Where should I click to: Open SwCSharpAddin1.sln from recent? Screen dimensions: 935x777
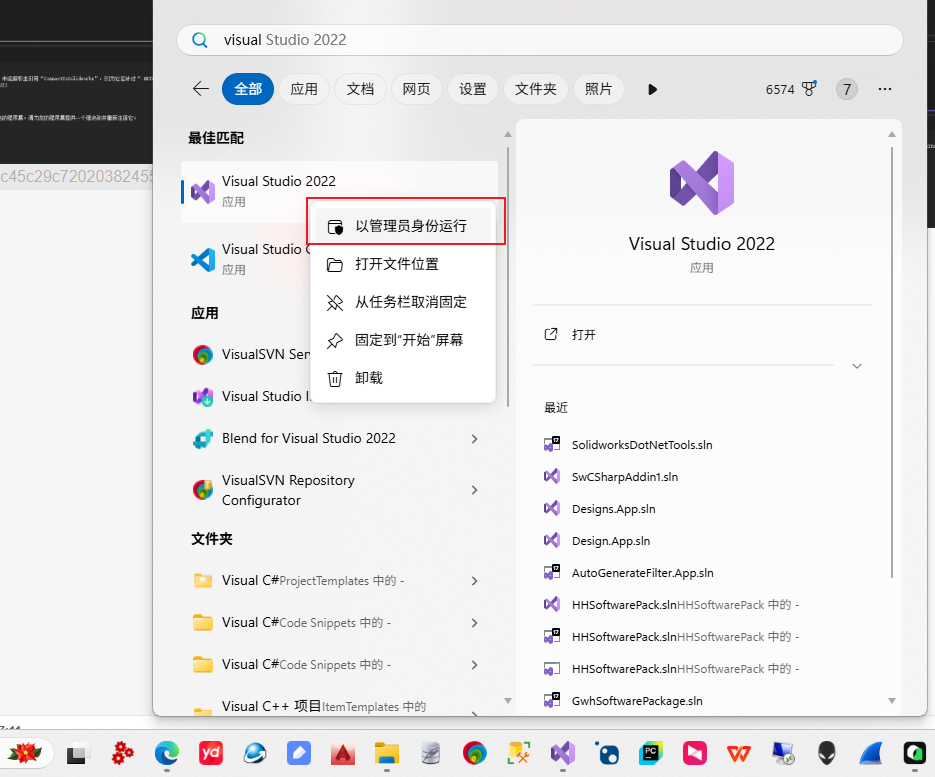(x=624, y=477)
